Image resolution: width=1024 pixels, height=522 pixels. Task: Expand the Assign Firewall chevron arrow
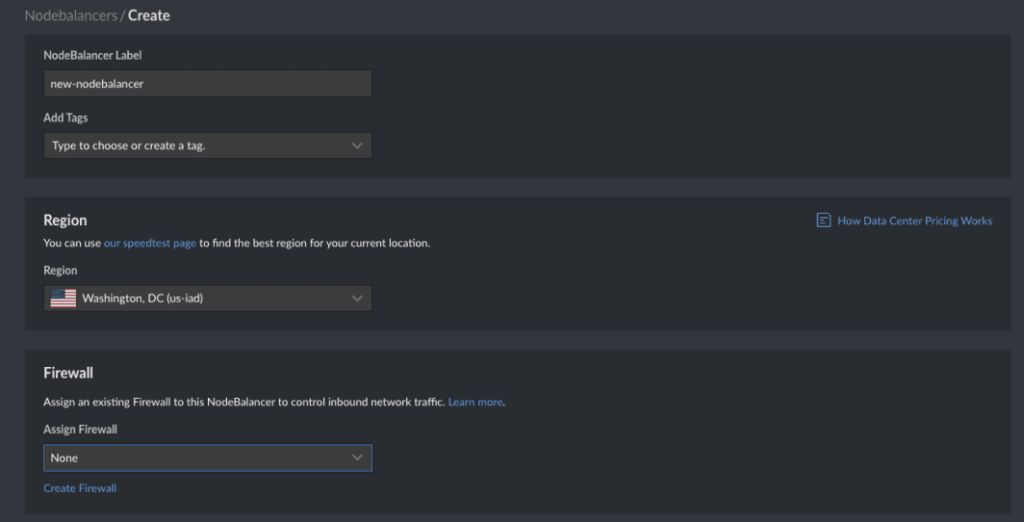point(357,457)
